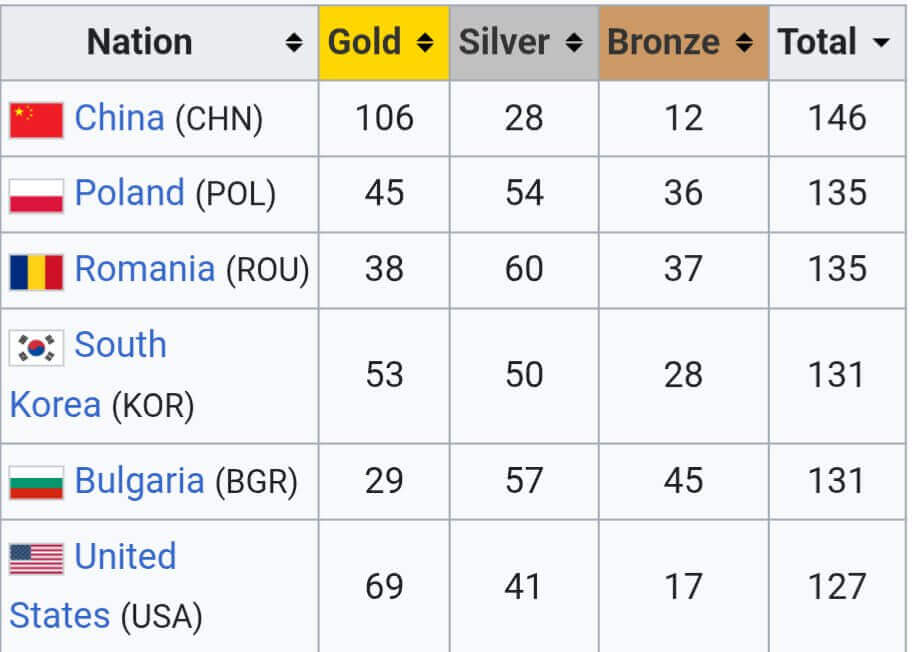
Task: Click the China flag icon
Action: tap(36, 120)
